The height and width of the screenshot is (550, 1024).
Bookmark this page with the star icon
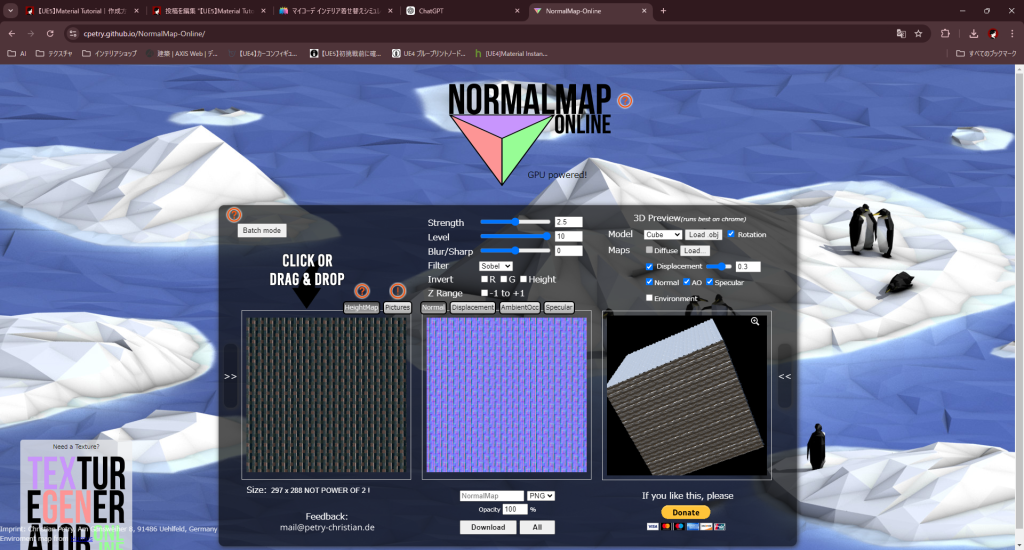tap(917, 33)
